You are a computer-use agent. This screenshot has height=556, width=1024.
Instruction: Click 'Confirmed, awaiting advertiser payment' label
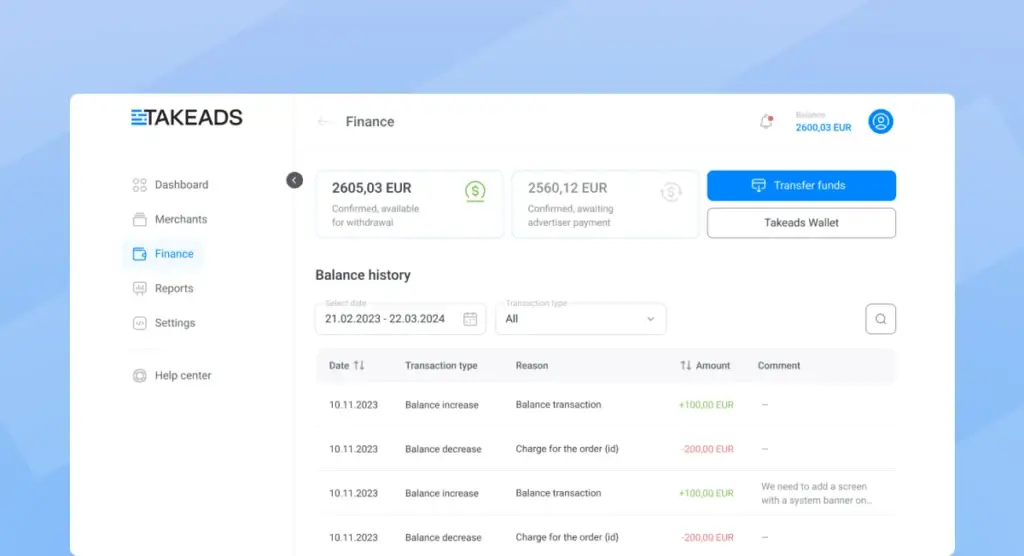(570, 216)
